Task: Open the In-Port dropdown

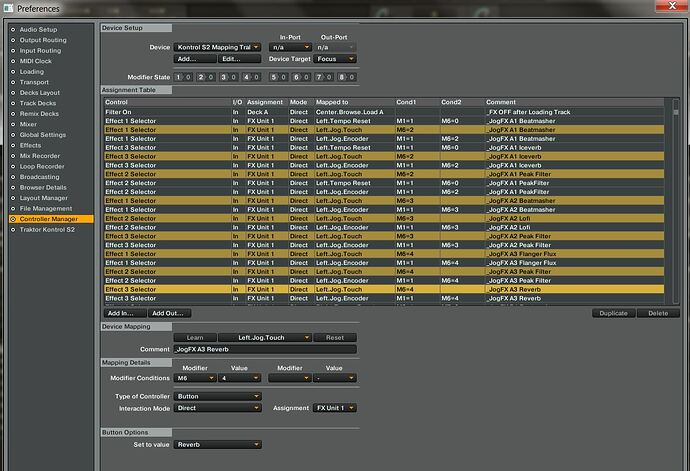Action: pos(292,47)
